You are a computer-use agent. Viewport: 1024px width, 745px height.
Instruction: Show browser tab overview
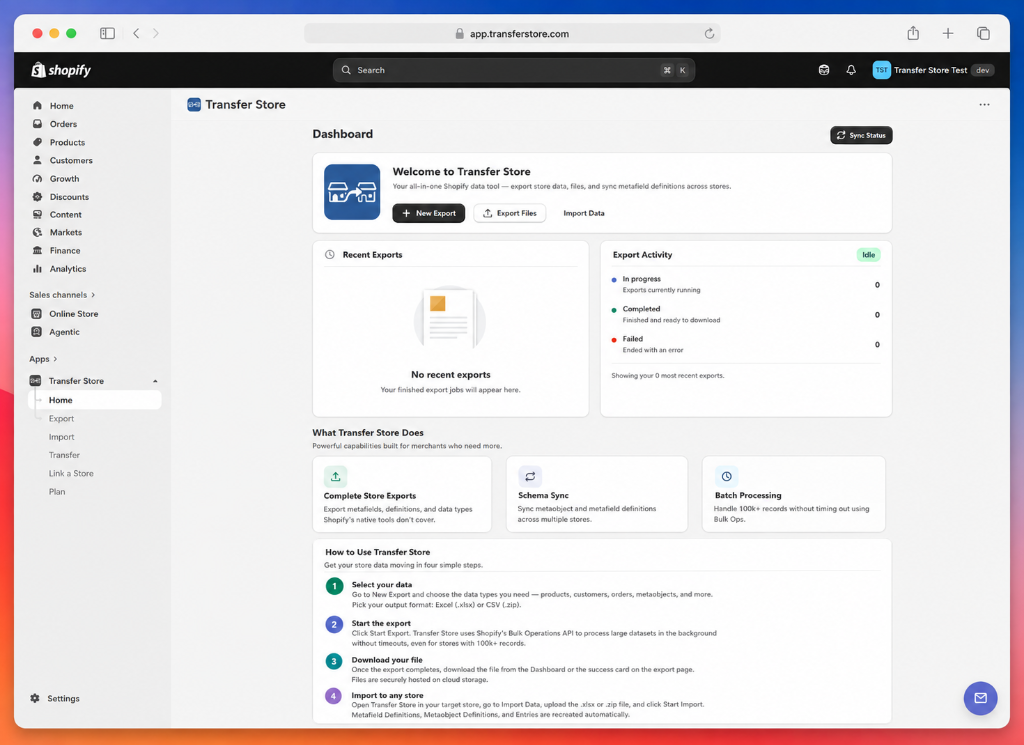click(983, 33)
